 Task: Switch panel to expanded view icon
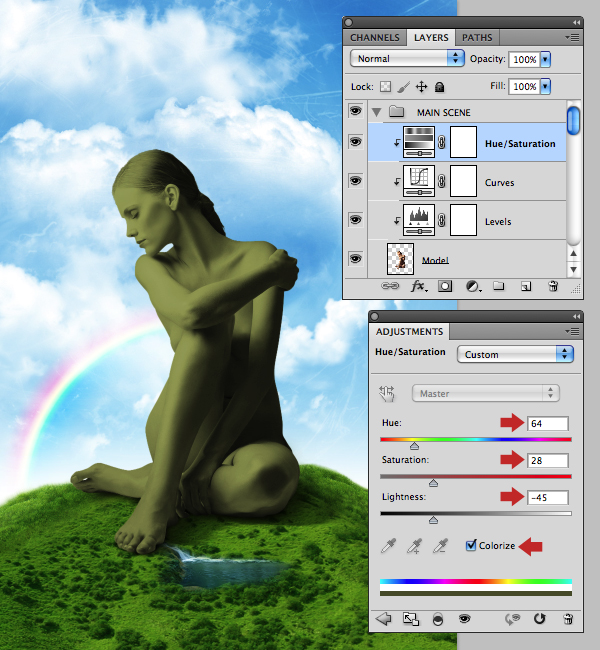pyautogui.click(x=411, y=619)
